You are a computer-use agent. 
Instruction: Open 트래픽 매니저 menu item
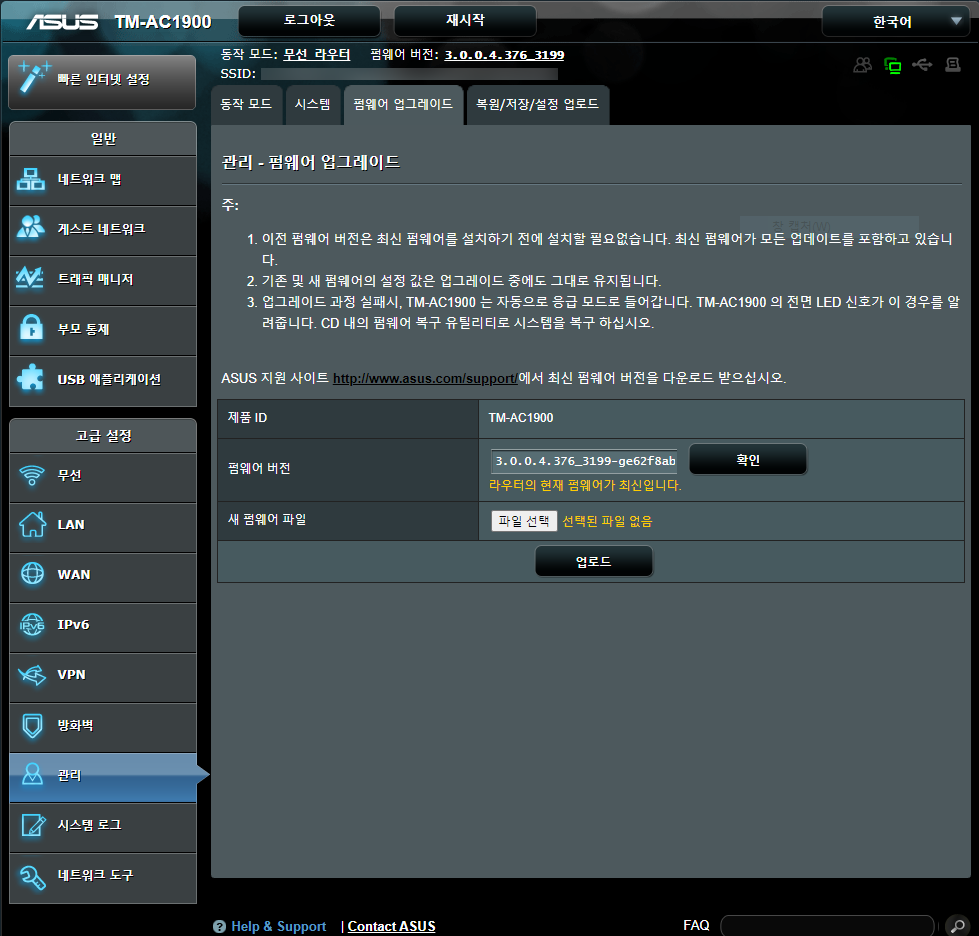click(x=103, y=280)
